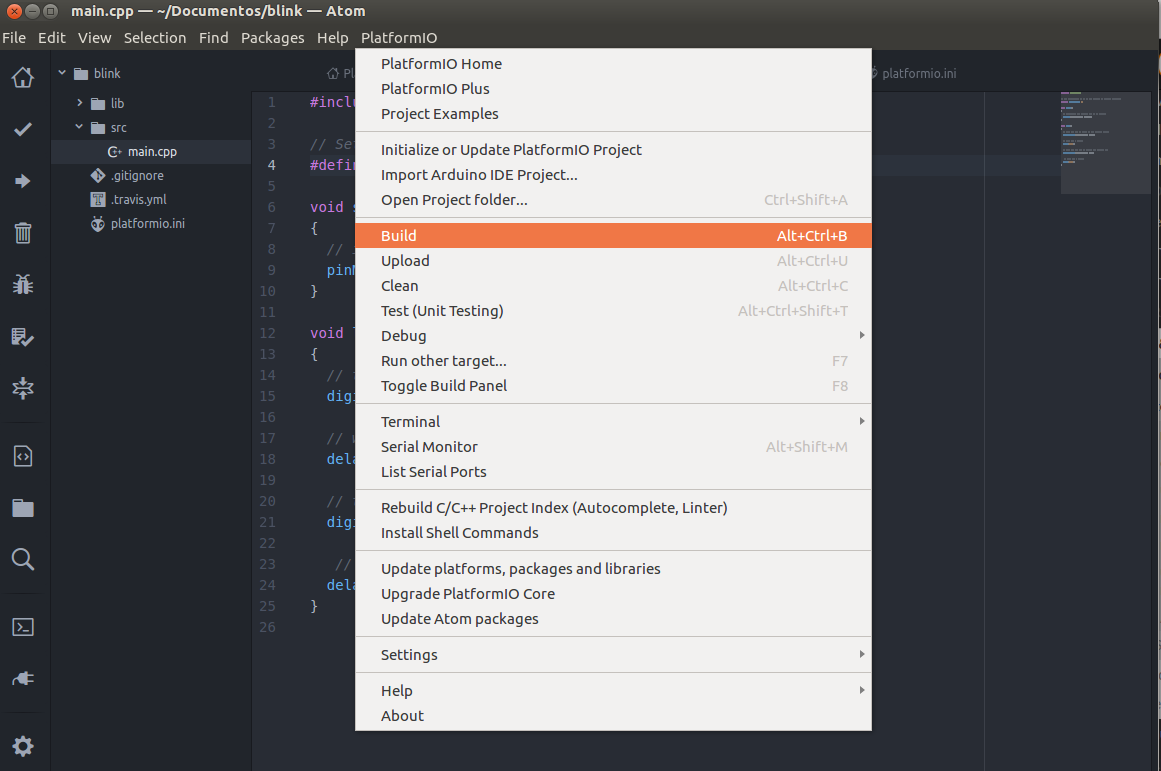
Task: Click the Clean trash can icon
Action: click(23, 233)
